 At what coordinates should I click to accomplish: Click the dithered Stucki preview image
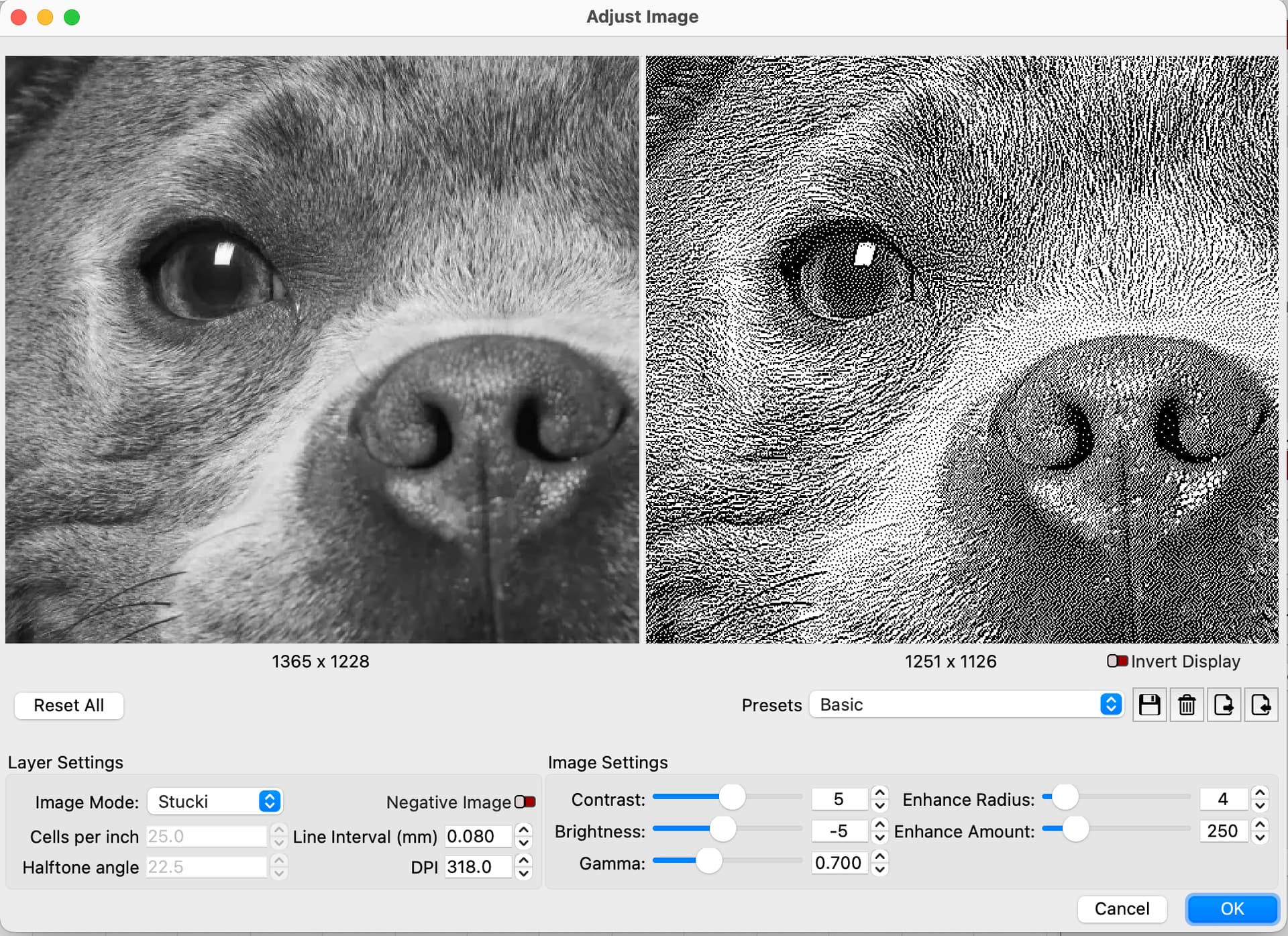[962, 350]
